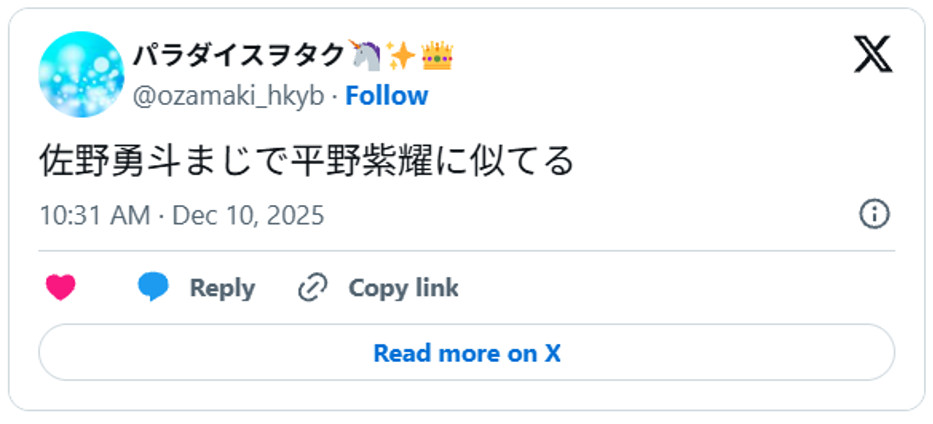Screen dimensions: 933x424
Task: Visit the @ozamaki_hkyb handle
Action: click(228, 96)
